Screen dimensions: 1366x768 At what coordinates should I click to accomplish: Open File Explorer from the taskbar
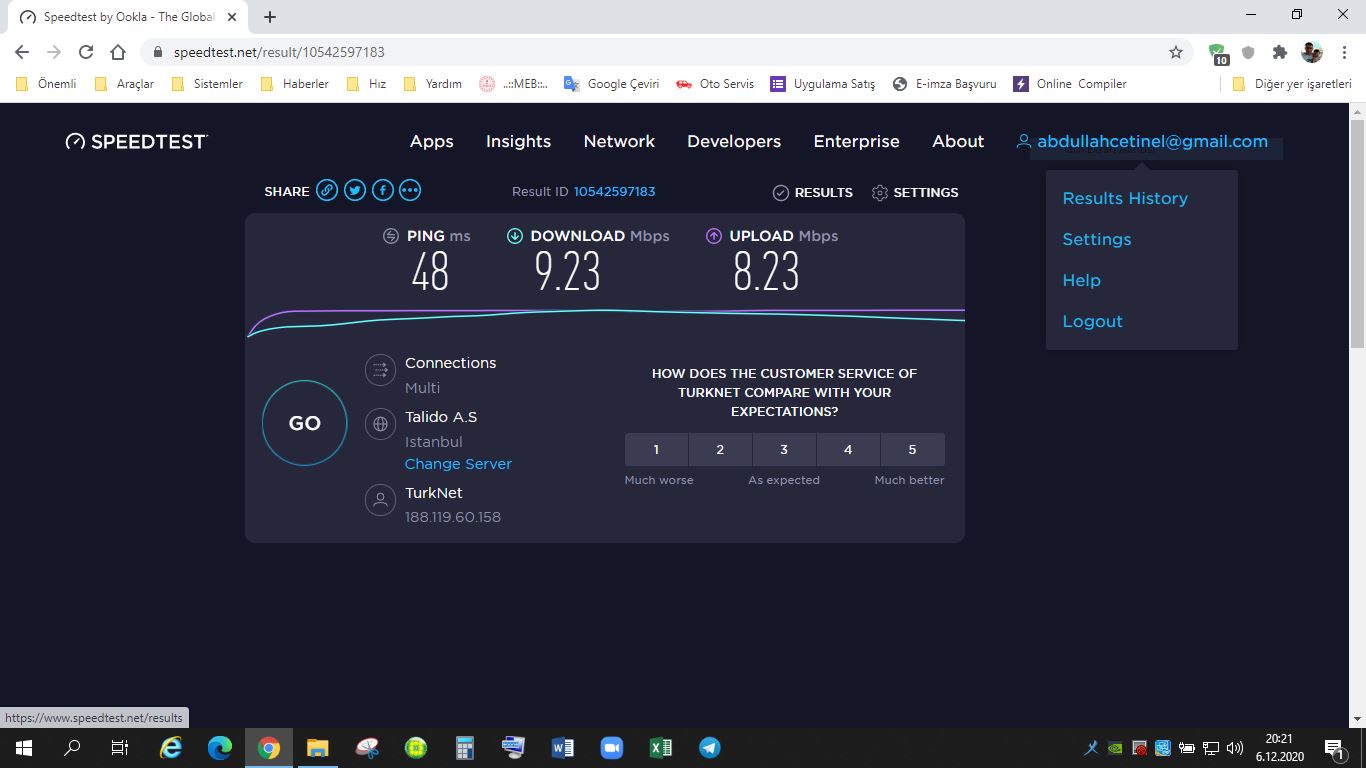[317, 747]
